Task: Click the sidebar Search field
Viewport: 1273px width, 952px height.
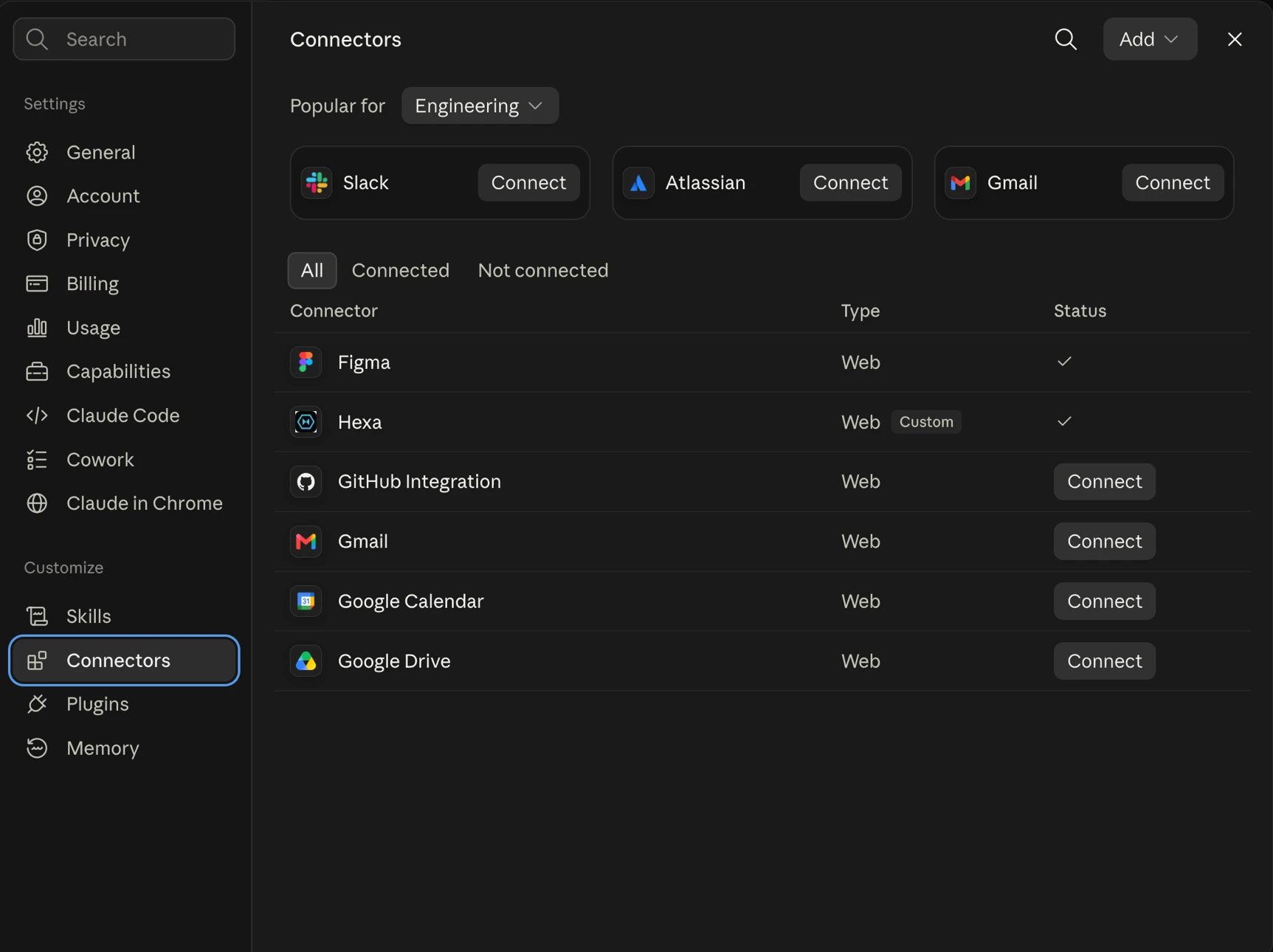Action: 124,39
